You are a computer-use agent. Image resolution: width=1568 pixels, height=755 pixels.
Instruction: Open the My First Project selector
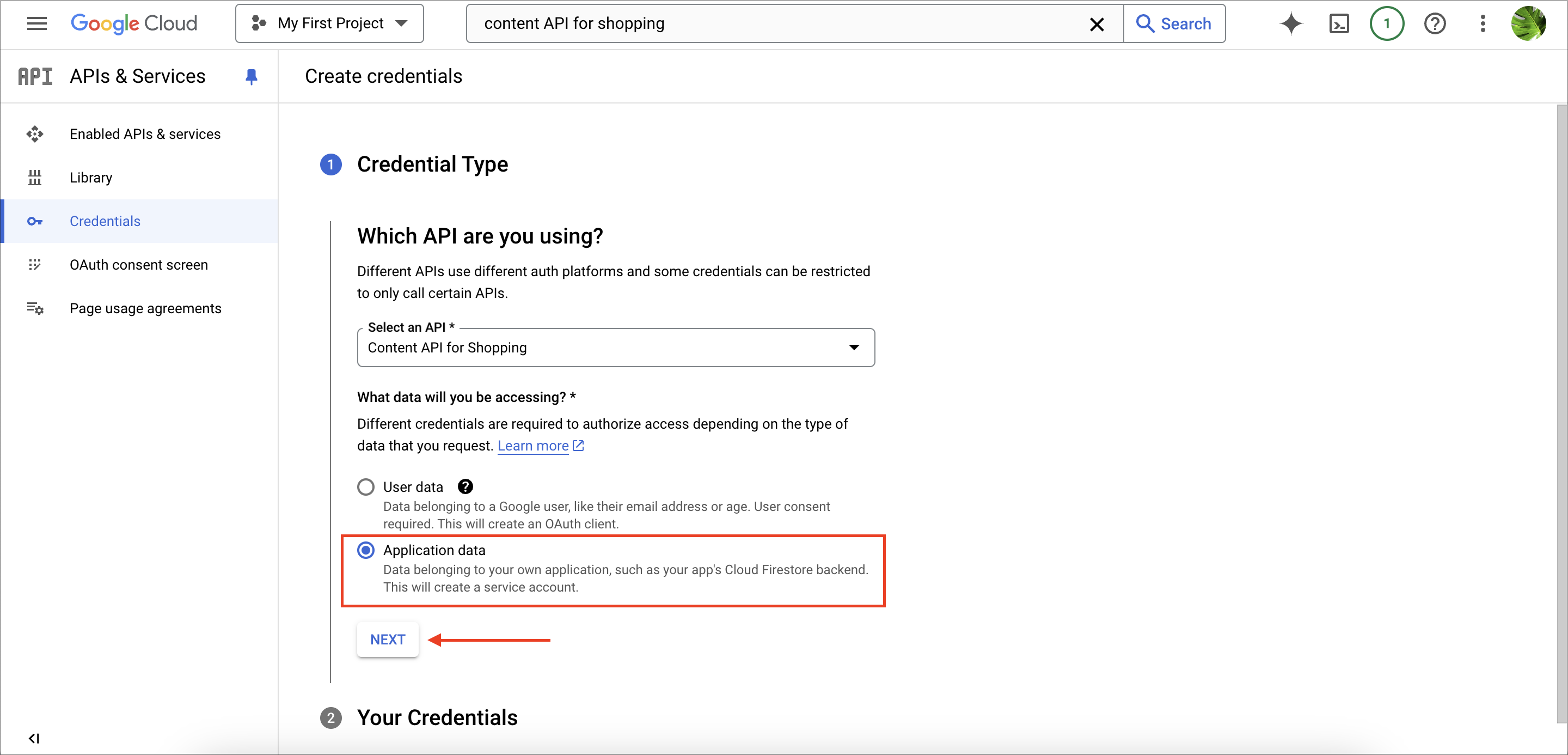pos(329,24)
